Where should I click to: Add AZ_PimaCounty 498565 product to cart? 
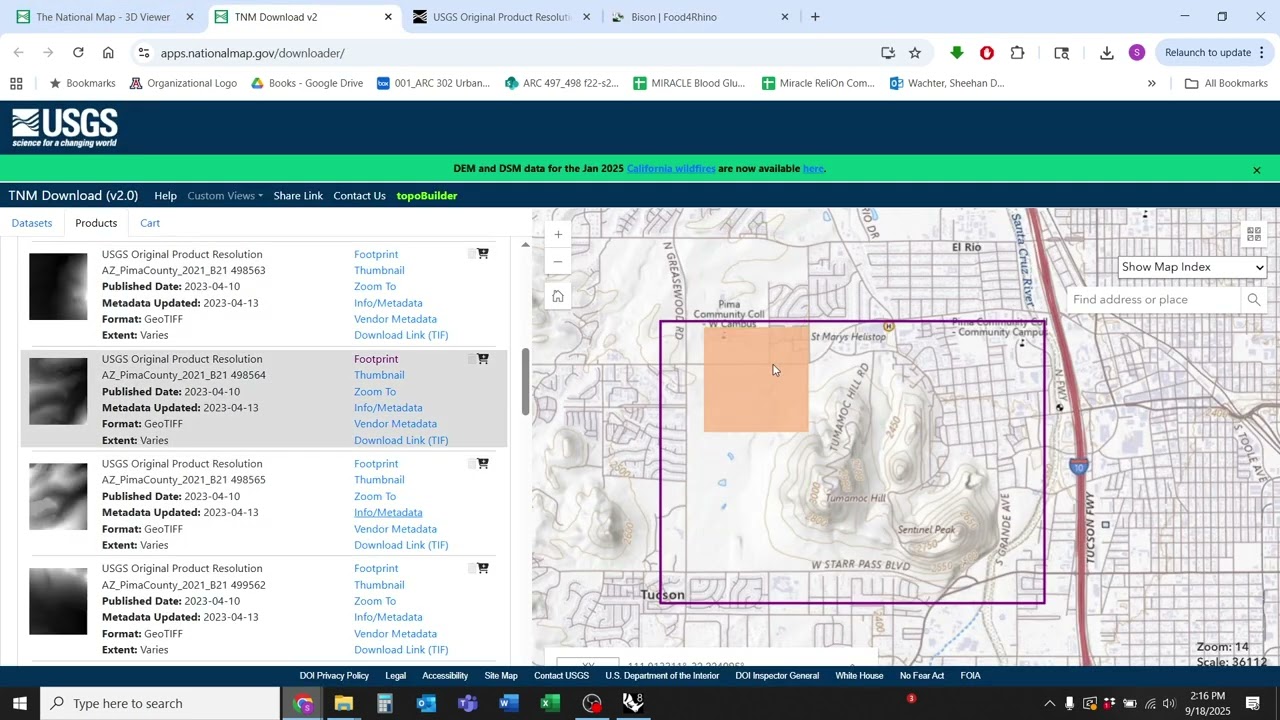tap(483, 463)
